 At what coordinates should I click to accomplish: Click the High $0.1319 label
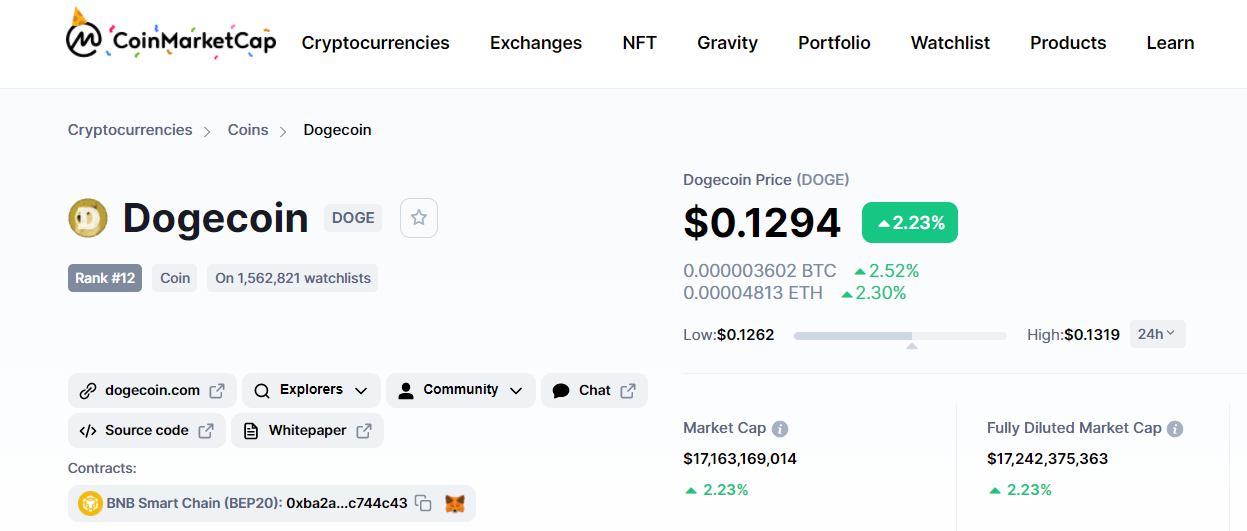[1074, 335]
